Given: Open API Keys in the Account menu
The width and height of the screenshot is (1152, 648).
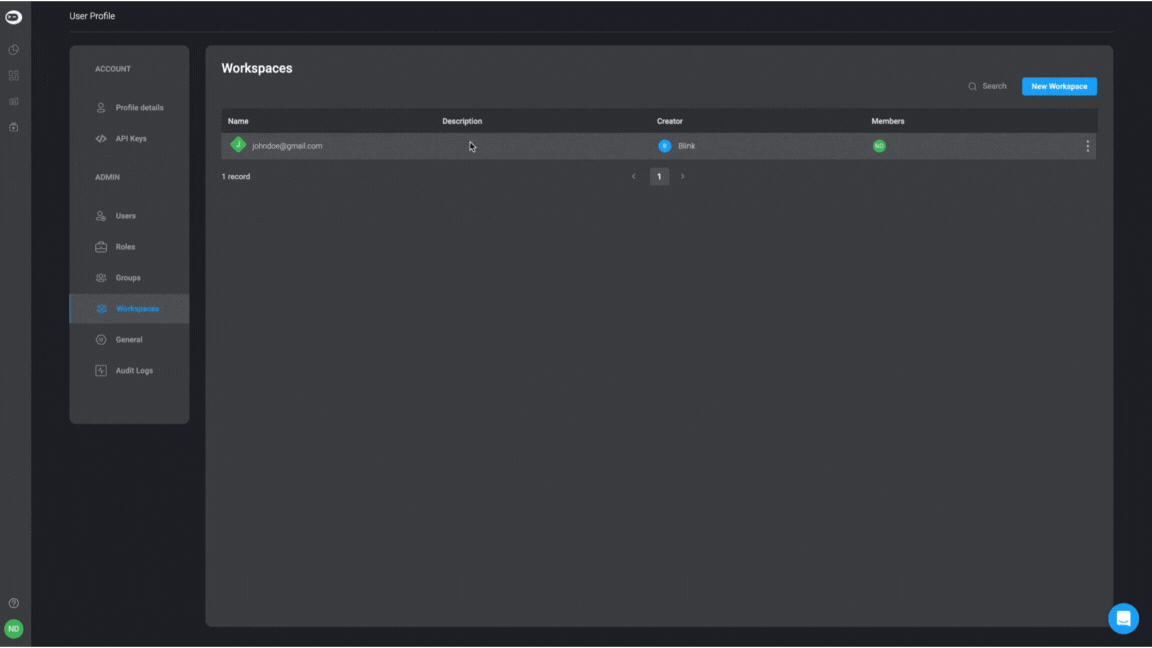Looking at the screenshot, I should click(129, 139).
